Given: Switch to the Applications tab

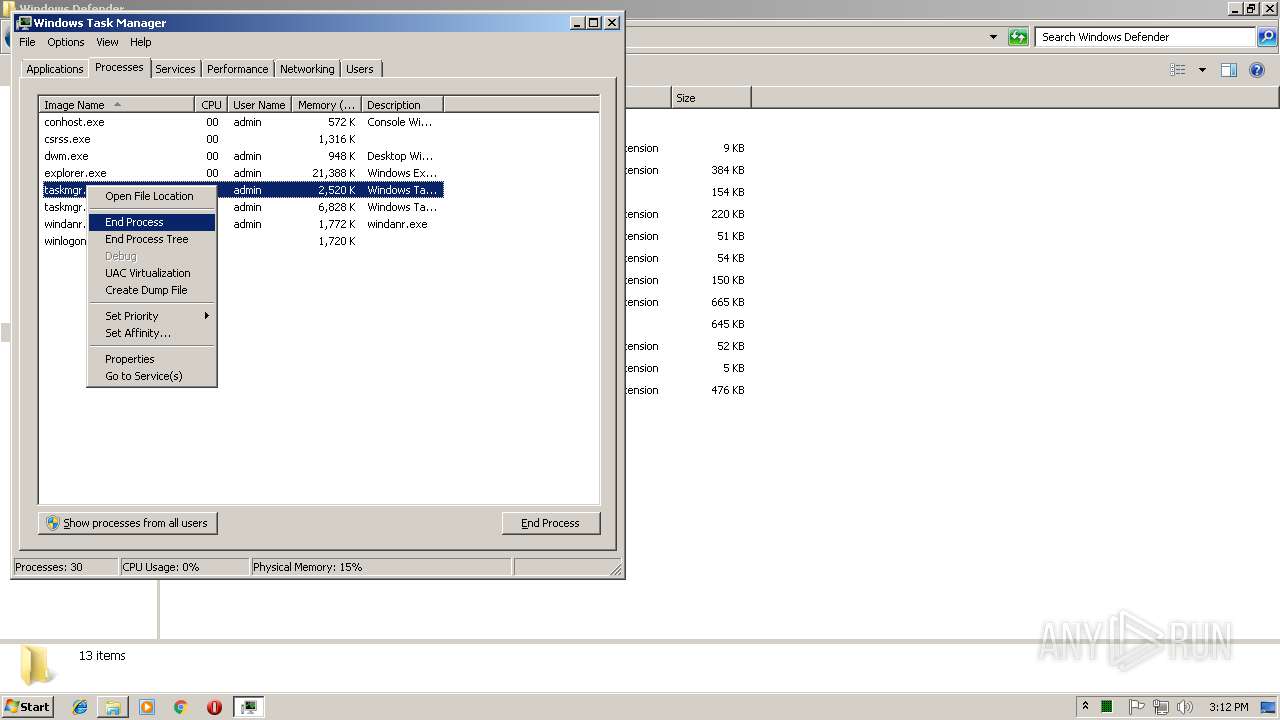Looking at the screenshot, I should (x=54, y=69).
